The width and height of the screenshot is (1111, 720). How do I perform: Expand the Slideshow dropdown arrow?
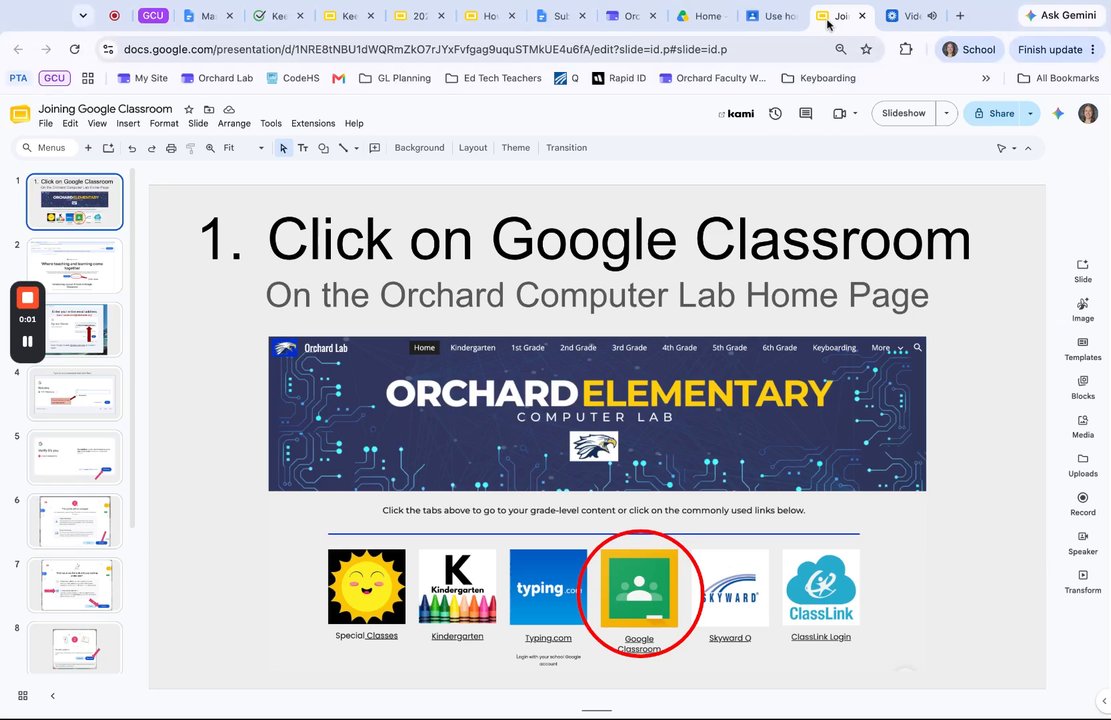pos(947,113)
